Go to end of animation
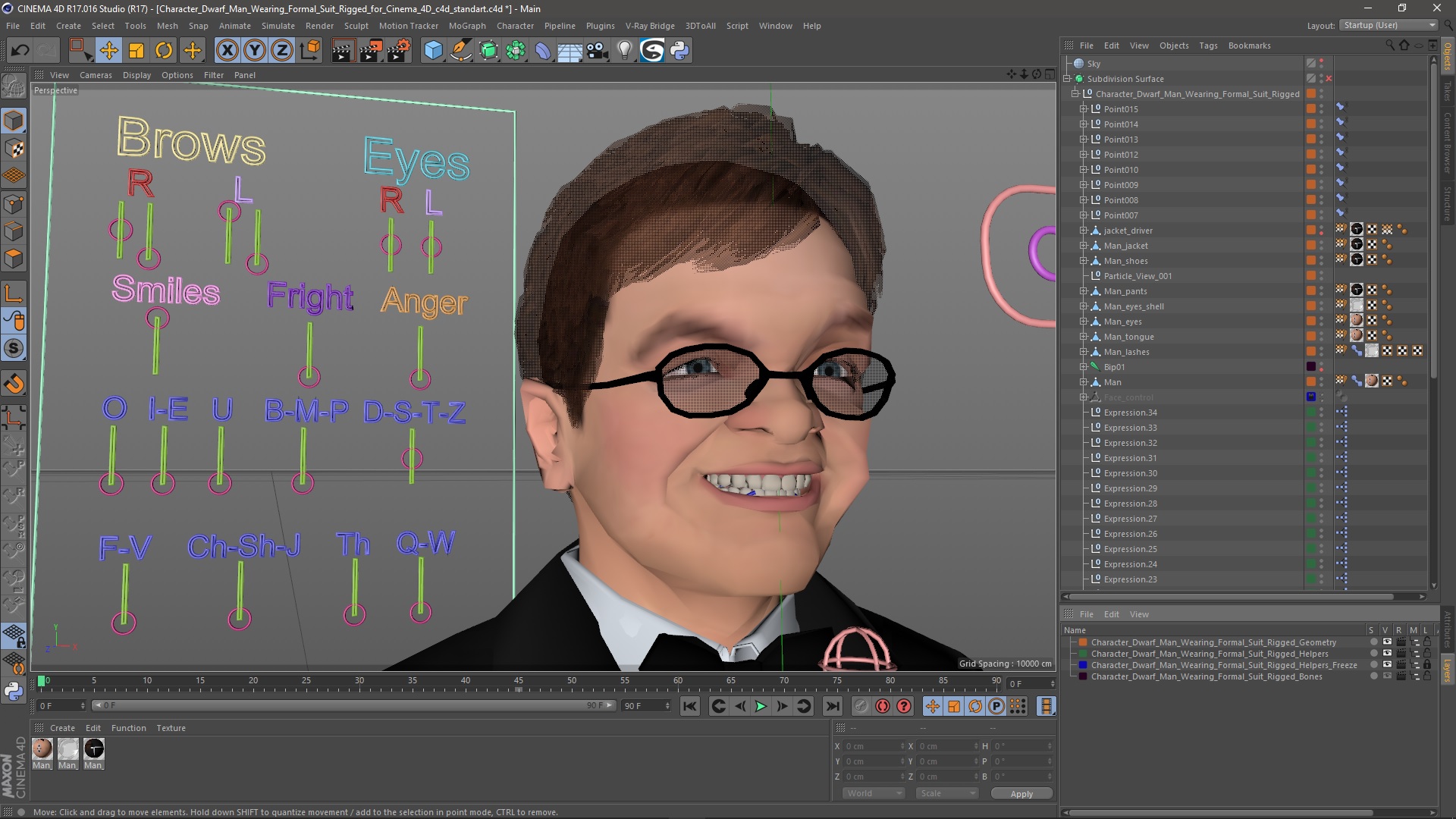1456x819 pixels. tap(832, 707)
